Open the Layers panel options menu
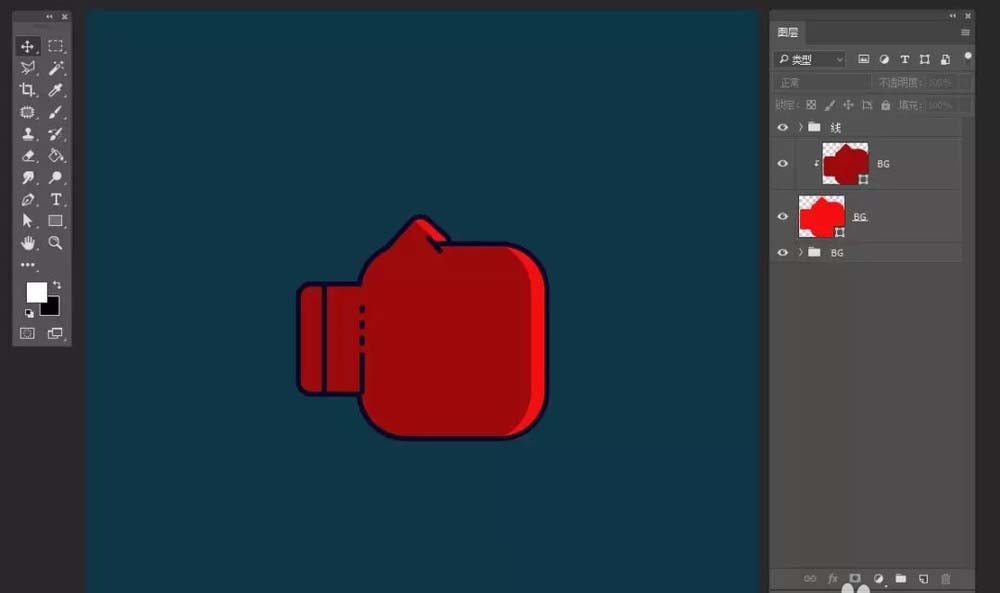The height and width of the screenshot is (593, 1000). click(966, 33)
